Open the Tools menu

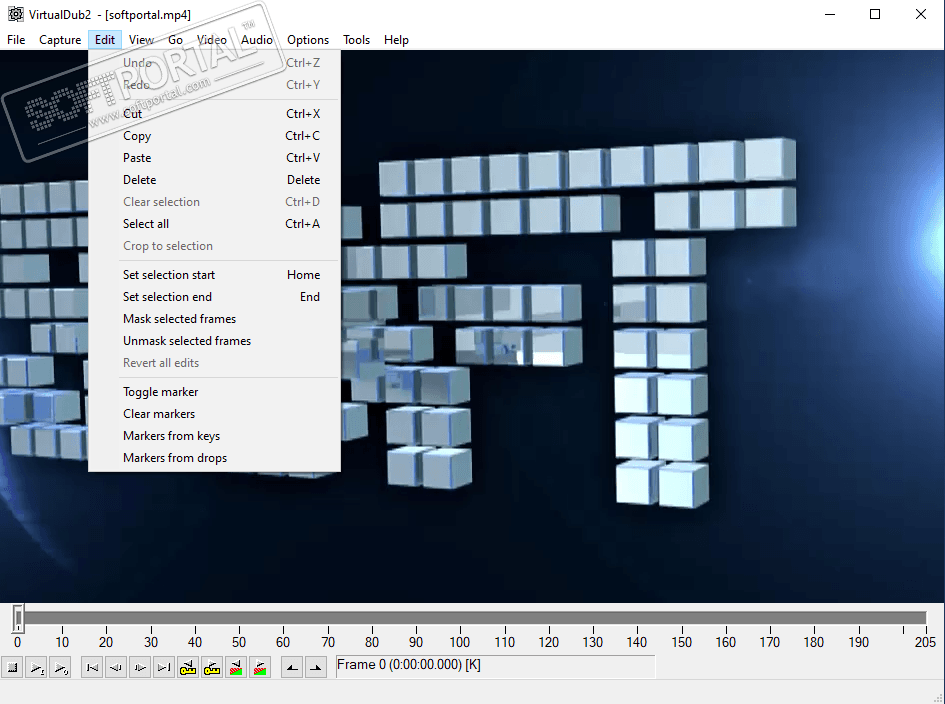[356, 40]
